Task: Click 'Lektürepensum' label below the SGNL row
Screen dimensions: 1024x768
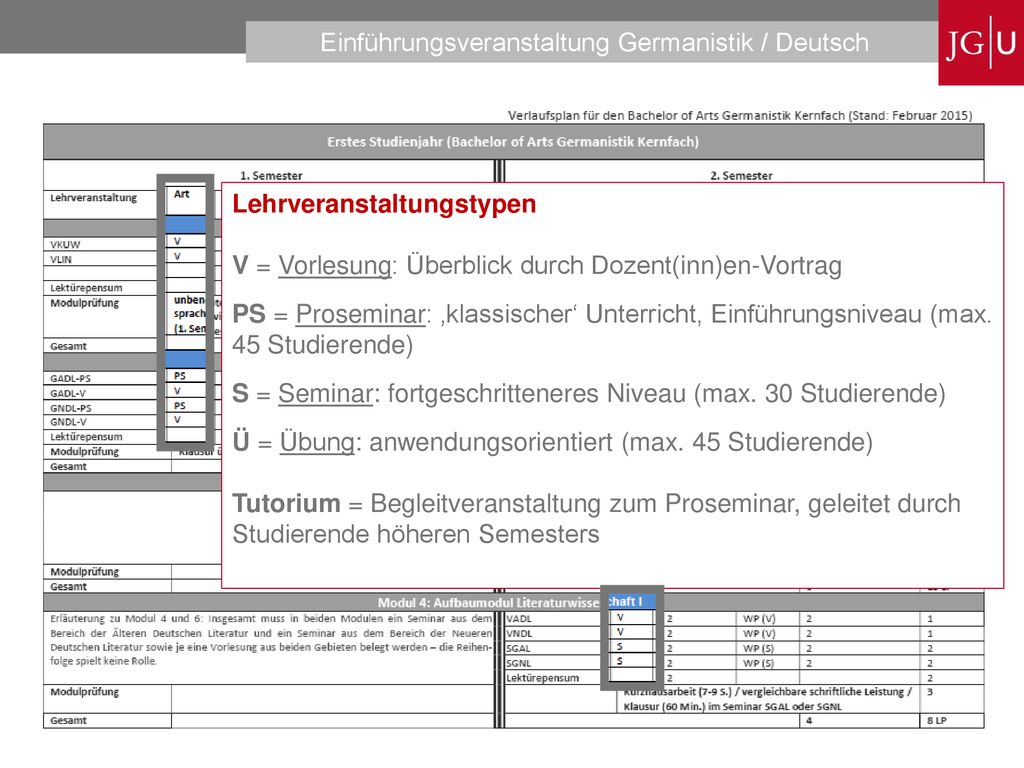Action: 543,679
